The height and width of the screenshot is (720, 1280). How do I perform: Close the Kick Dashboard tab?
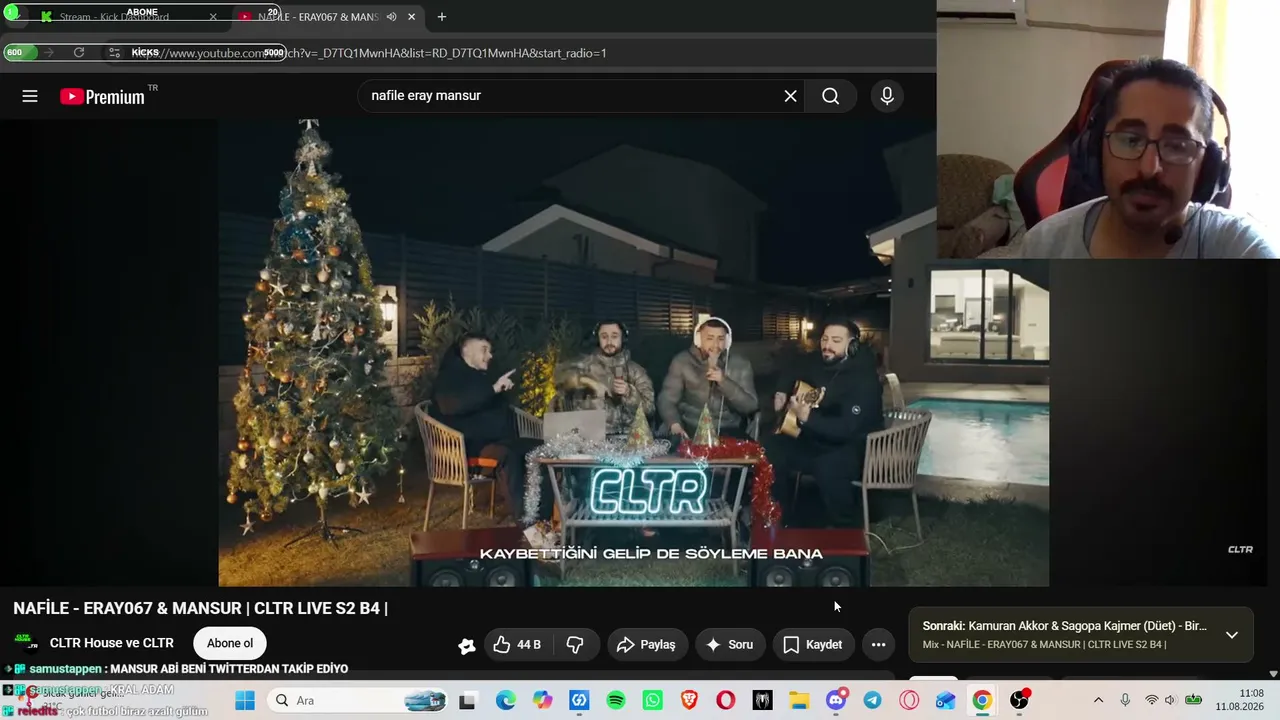pos(213,17)
